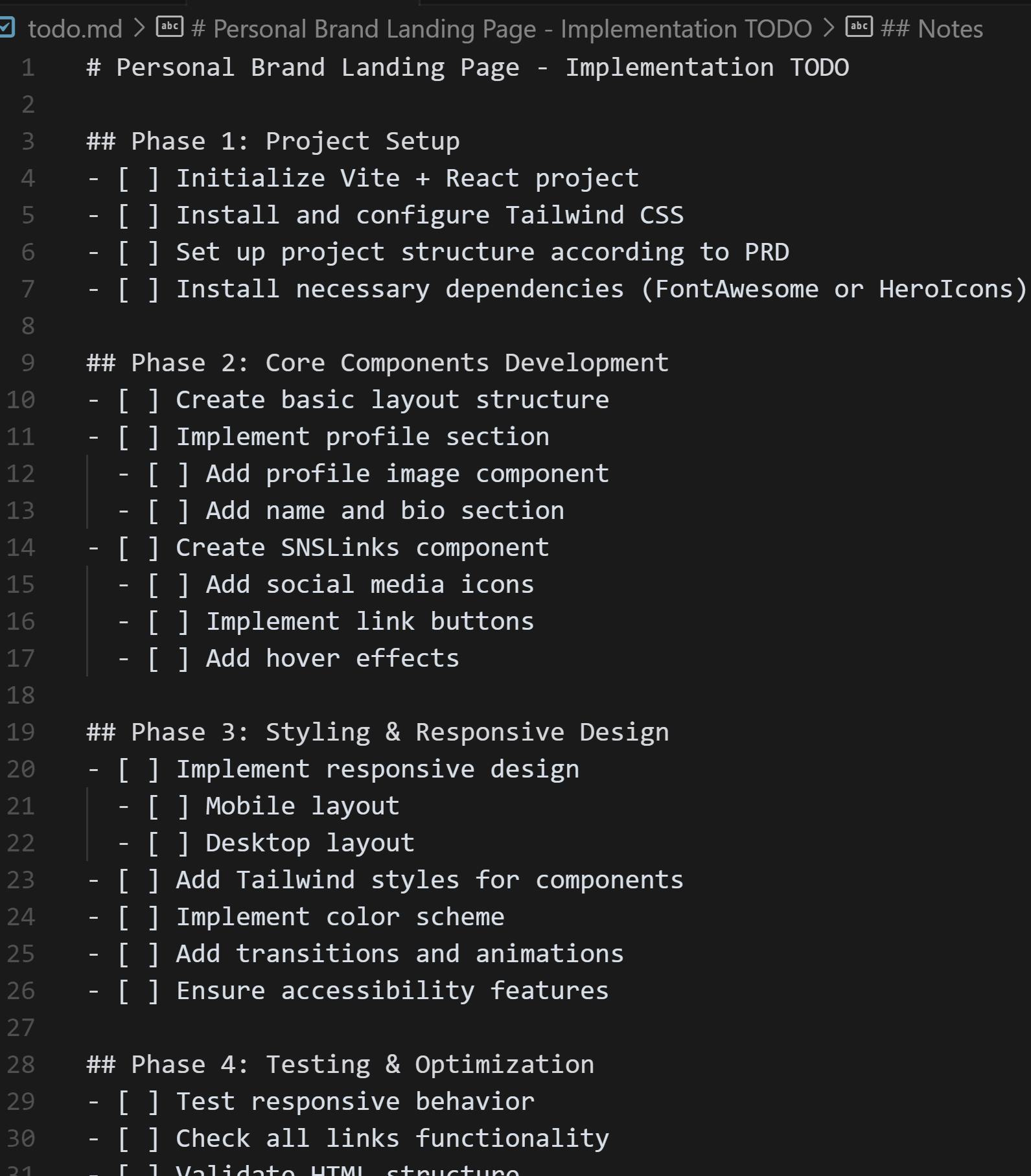Viewport: 1031px width, 1176px height.
Task: Click the symbol icon before Notes breadcrumb
Action: tap(859, 27)
